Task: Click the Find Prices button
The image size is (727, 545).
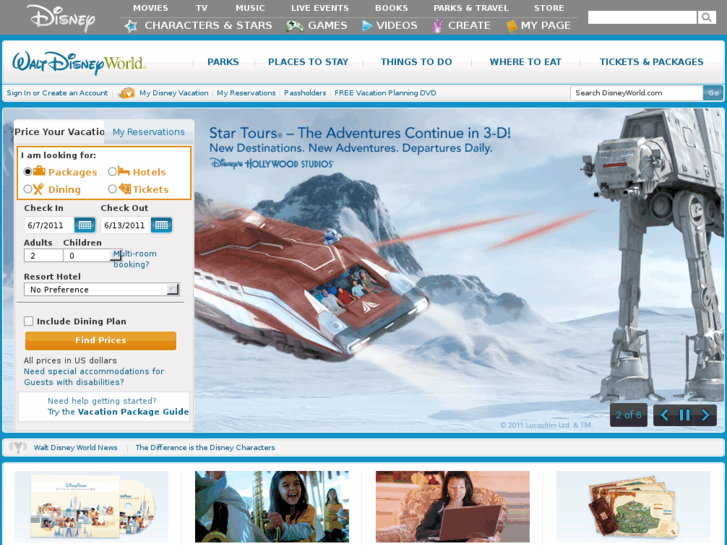Action: point(101,340)
